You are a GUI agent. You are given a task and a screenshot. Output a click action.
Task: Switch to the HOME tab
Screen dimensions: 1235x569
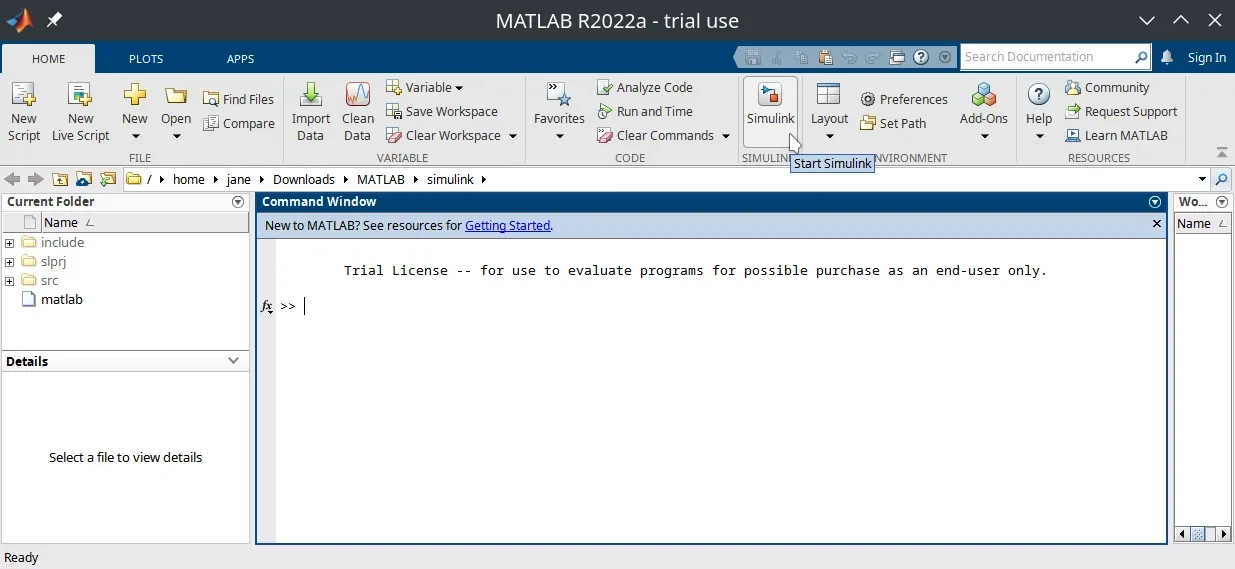(x=48, y=59)
